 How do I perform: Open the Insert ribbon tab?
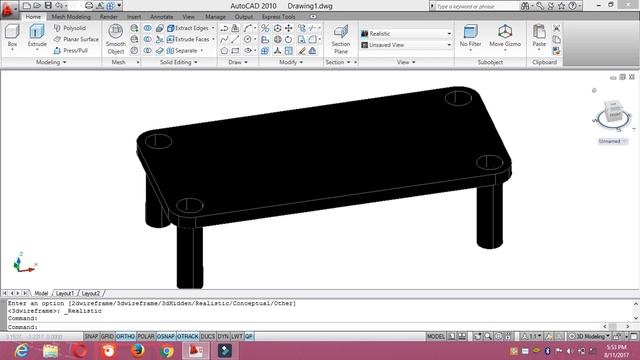(133, 17)
